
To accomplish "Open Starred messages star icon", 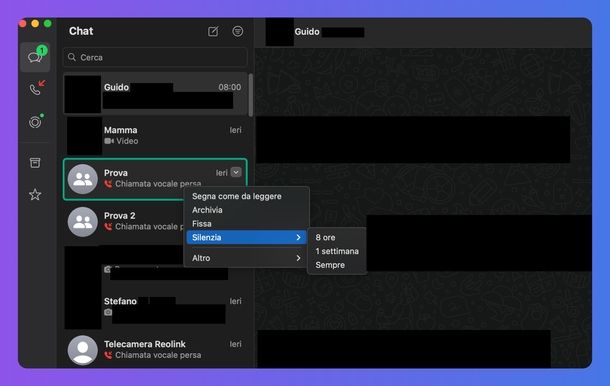I will (x=35, y=194).
